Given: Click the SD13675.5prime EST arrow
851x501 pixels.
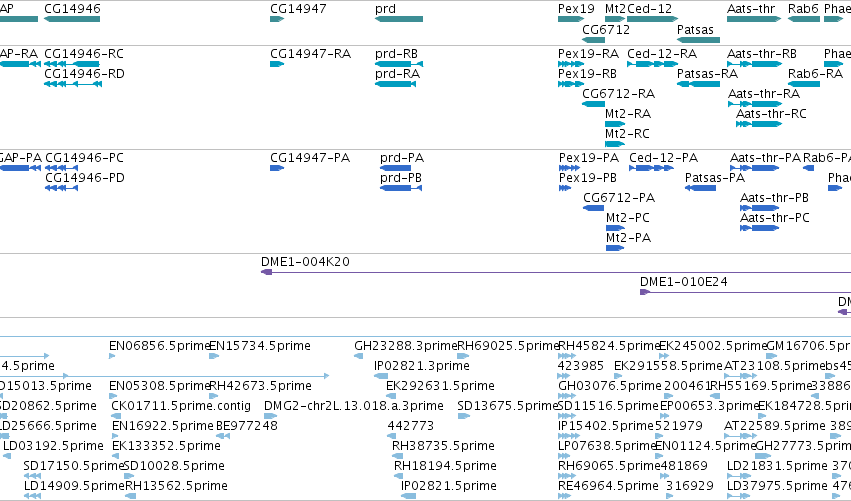Looking at the screenshot, I should [463, 416].
